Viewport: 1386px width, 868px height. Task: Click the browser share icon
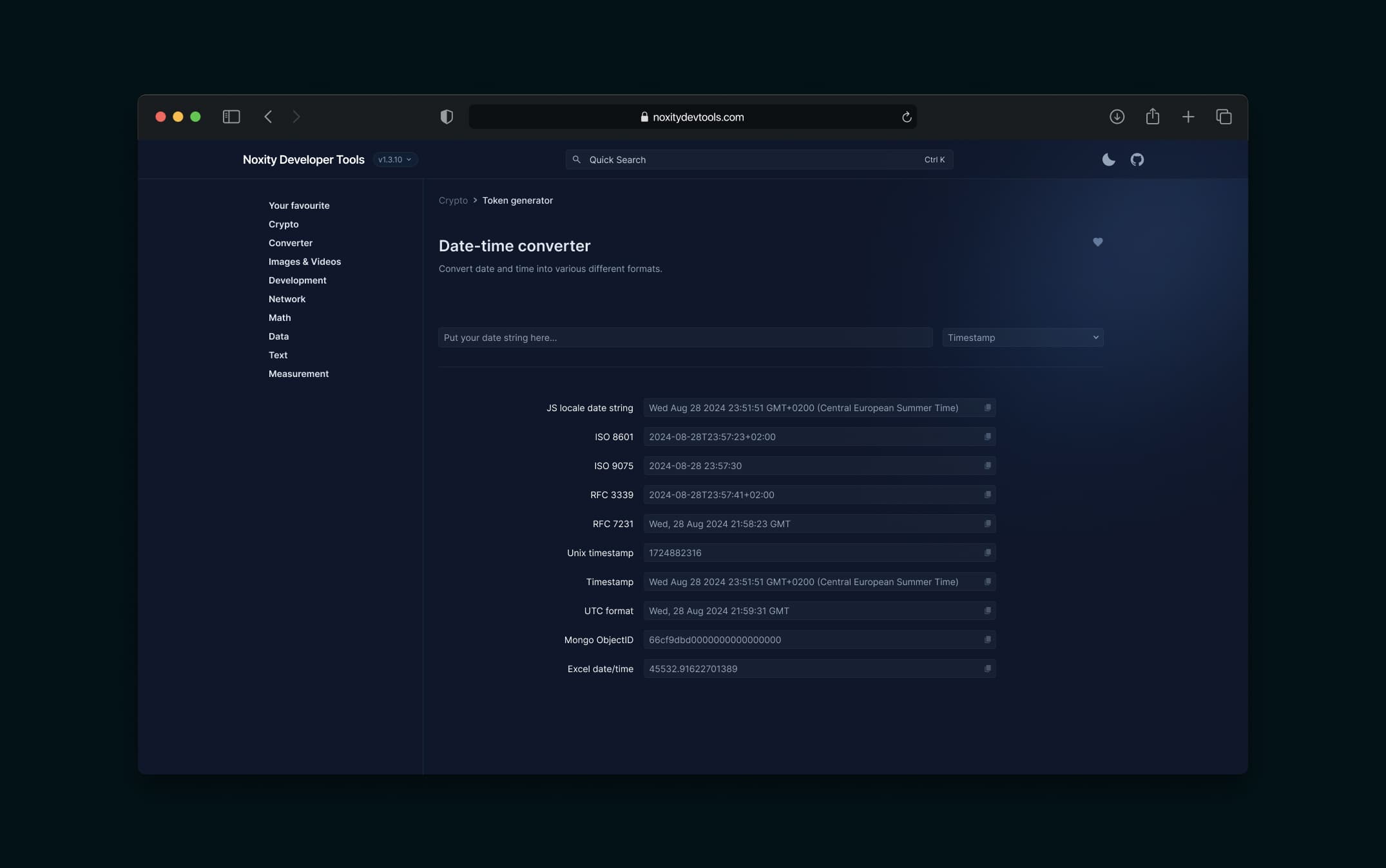click(x=1153, y=117)
